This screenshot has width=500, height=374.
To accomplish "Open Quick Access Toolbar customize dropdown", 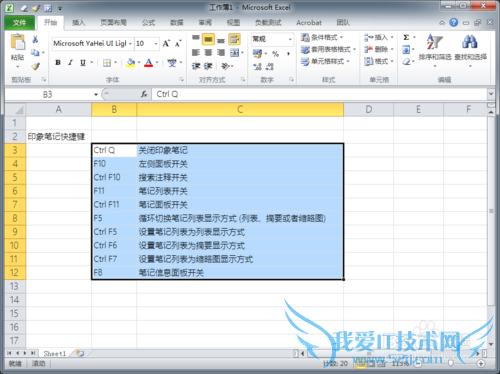I will click(x=60, y=8).
